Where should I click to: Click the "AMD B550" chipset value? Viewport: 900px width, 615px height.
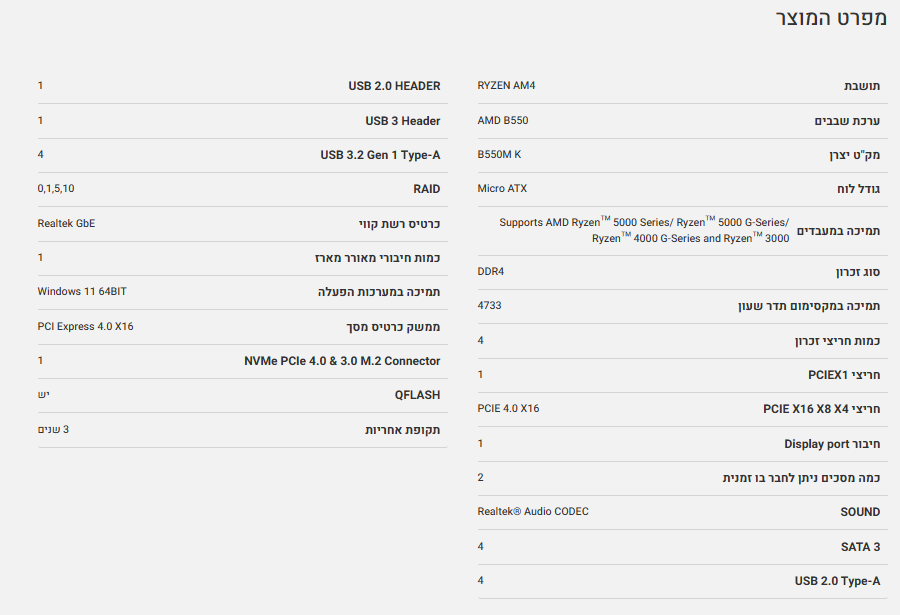pyautogui.click(x=503, y=120)
